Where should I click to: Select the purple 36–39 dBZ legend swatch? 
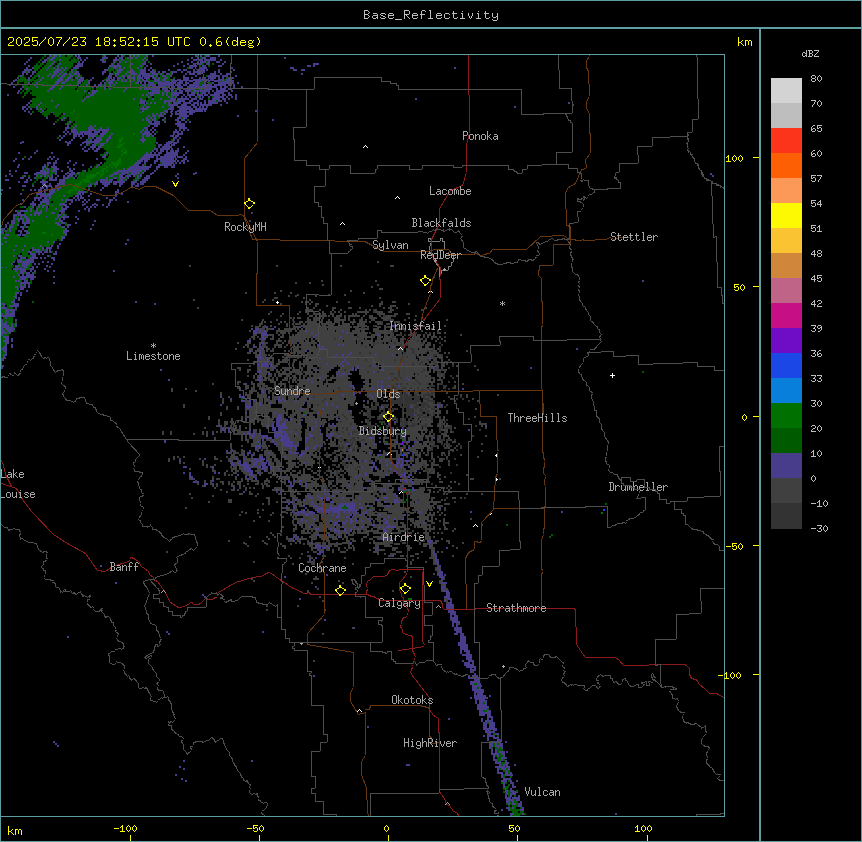pos(786,341)
